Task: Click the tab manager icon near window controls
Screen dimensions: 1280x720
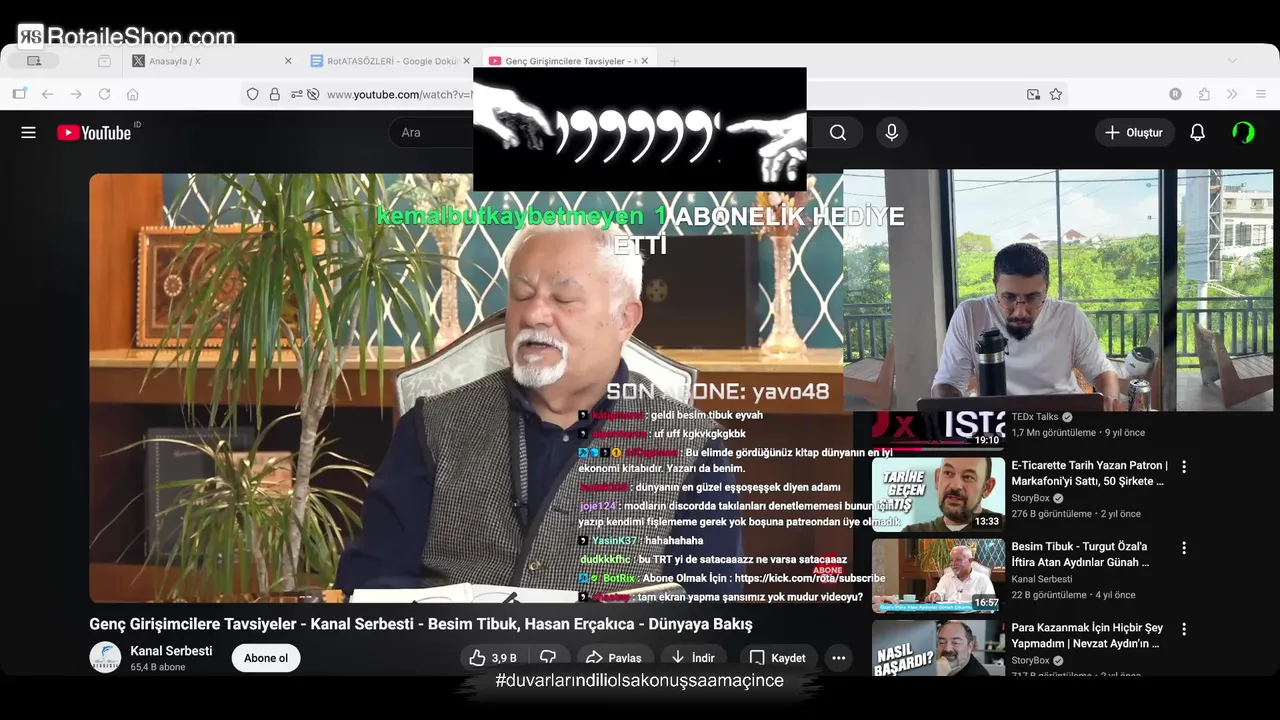Action: (34, 61)
